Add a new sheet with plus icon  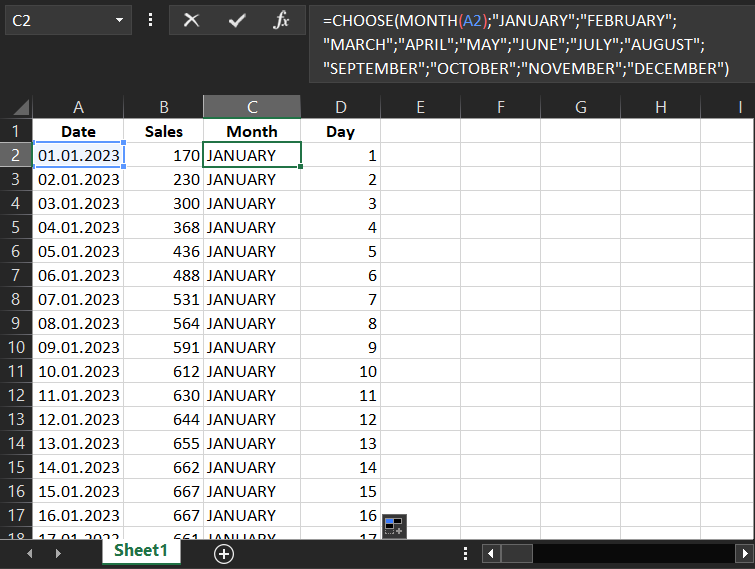(224, 553)
